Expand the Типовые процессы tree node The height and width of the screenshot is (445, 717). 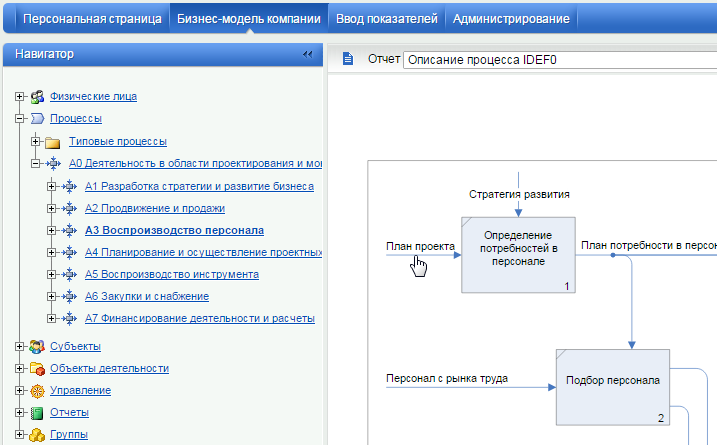click(x=35, y=142)
